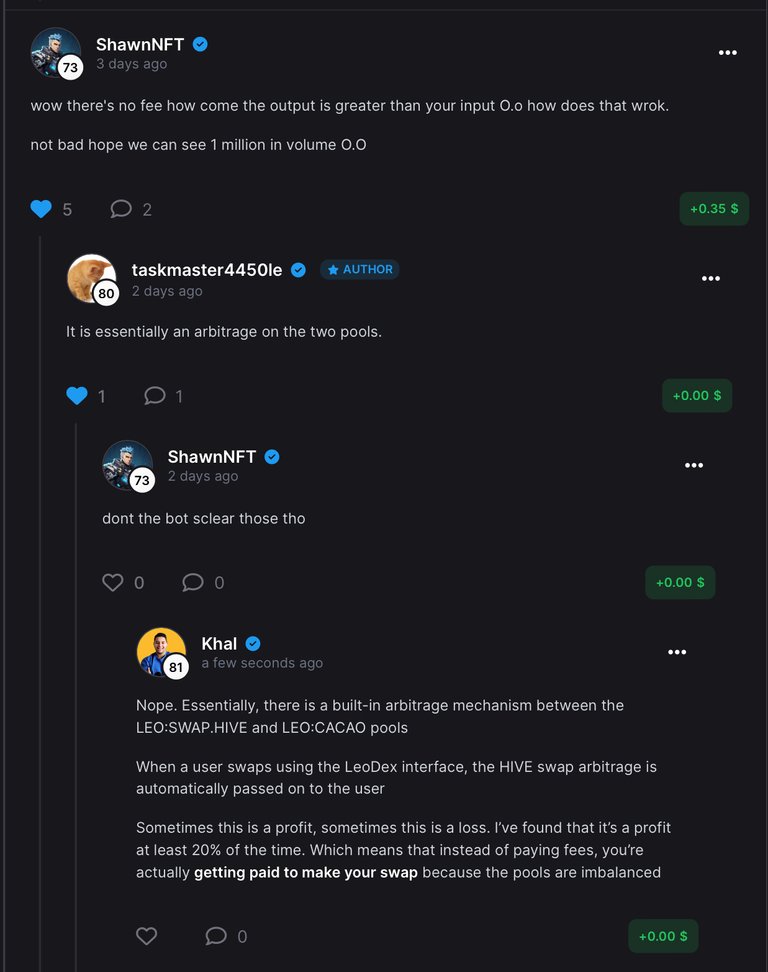Click reply bubble on taskmaster4450le's comment

[155, 396]
